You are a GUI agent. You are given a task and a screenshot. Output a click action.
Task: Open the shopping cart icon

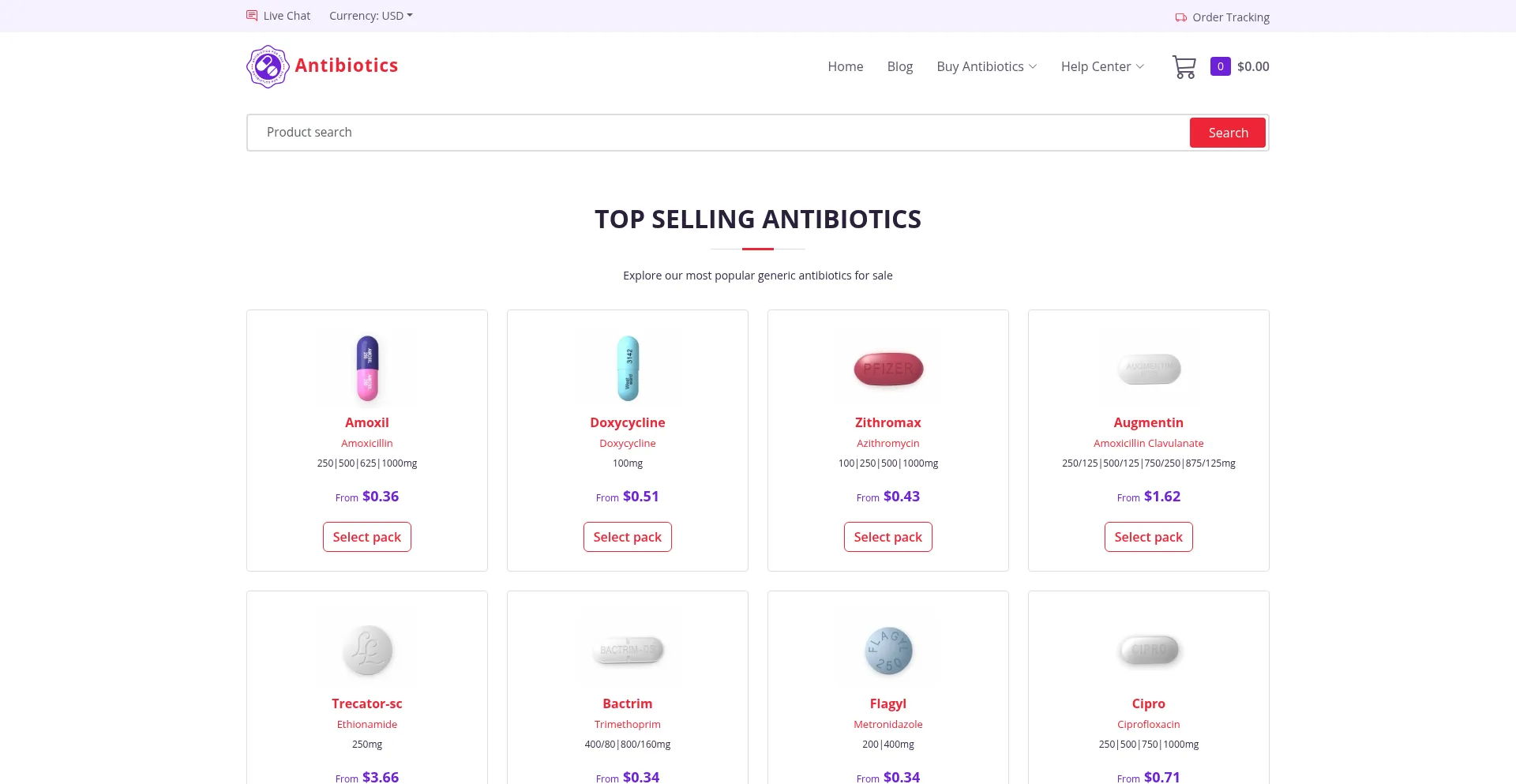click(x=1184, y=67)
